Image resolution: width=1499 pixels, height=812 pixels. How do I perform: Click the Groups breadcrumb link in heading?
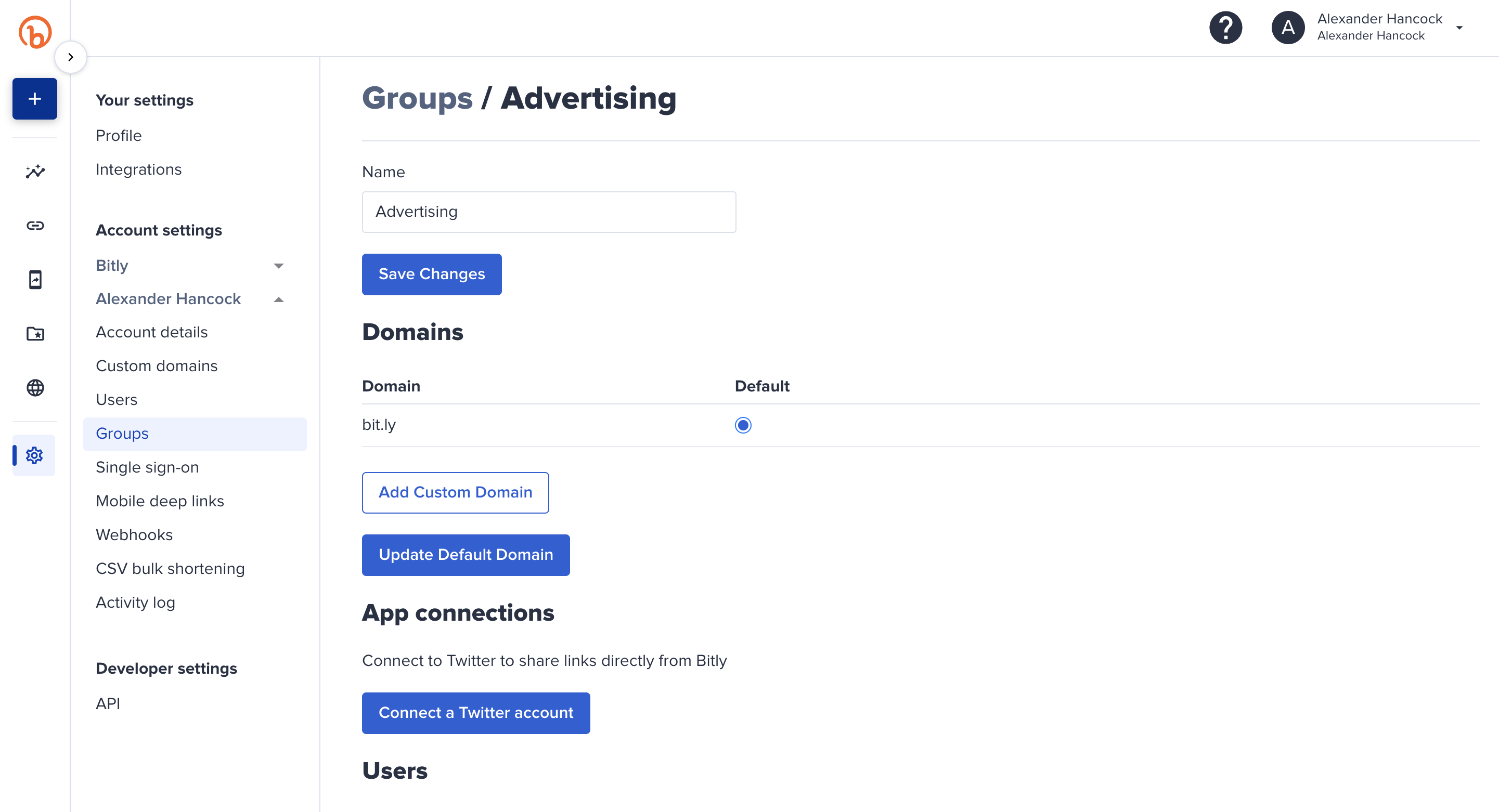point(417,98)
